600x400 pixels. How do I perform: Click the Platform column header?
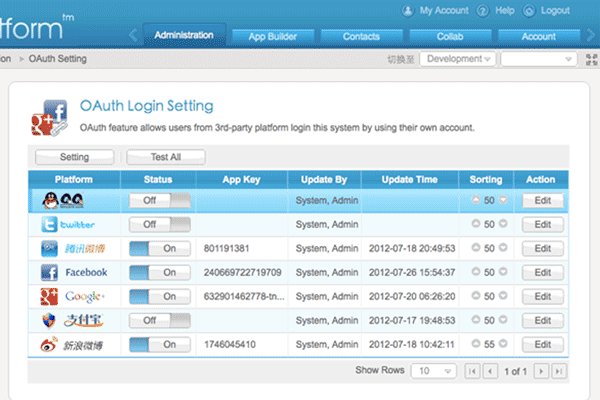74,180
